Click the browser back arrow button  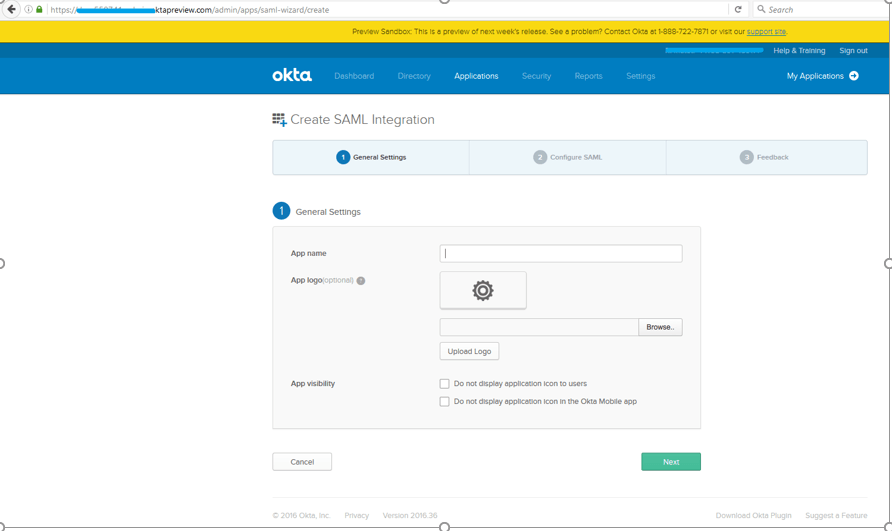[11, 9]
